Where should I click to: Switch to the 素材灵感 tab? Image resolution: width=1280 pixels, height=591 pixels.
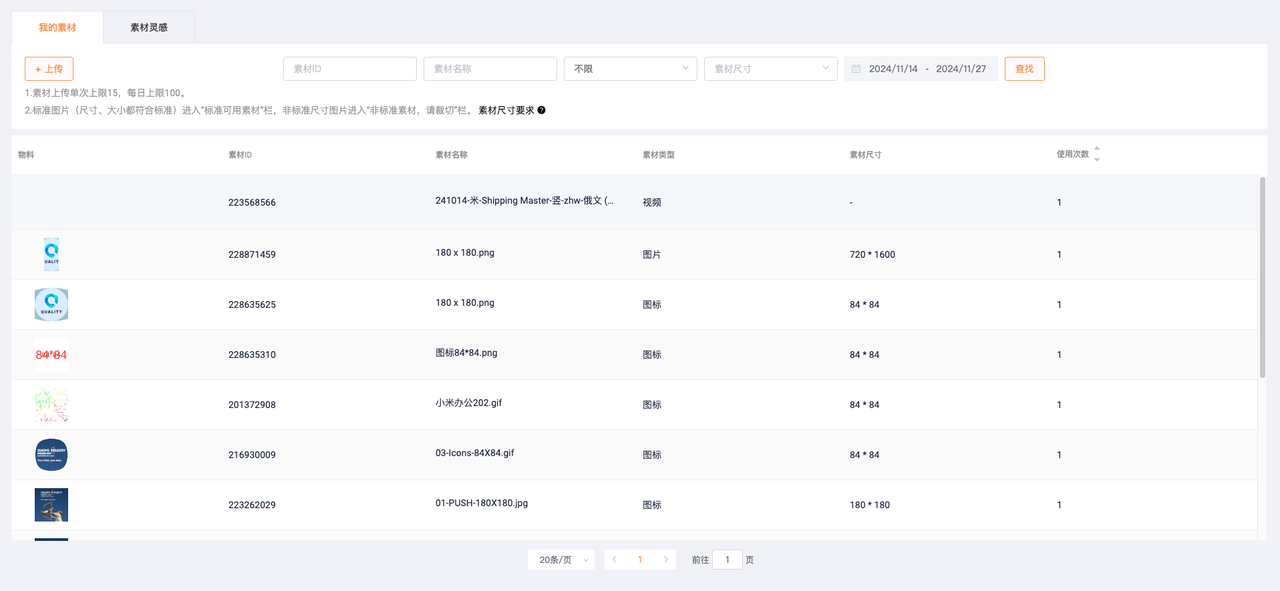click(149, 27)
